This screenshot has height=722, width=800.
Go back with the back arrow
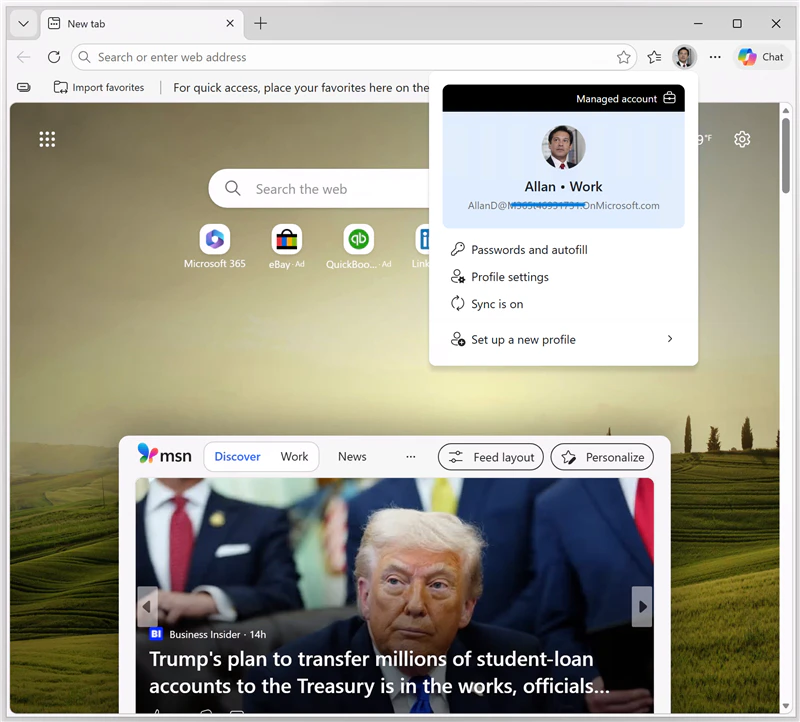[23, 57]
